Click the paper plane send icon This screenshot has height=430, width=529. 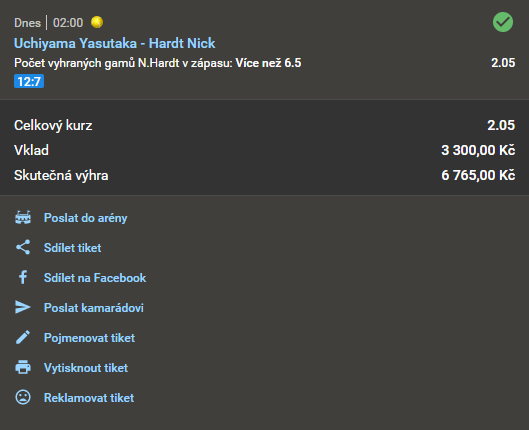click(x=23, y=307)
